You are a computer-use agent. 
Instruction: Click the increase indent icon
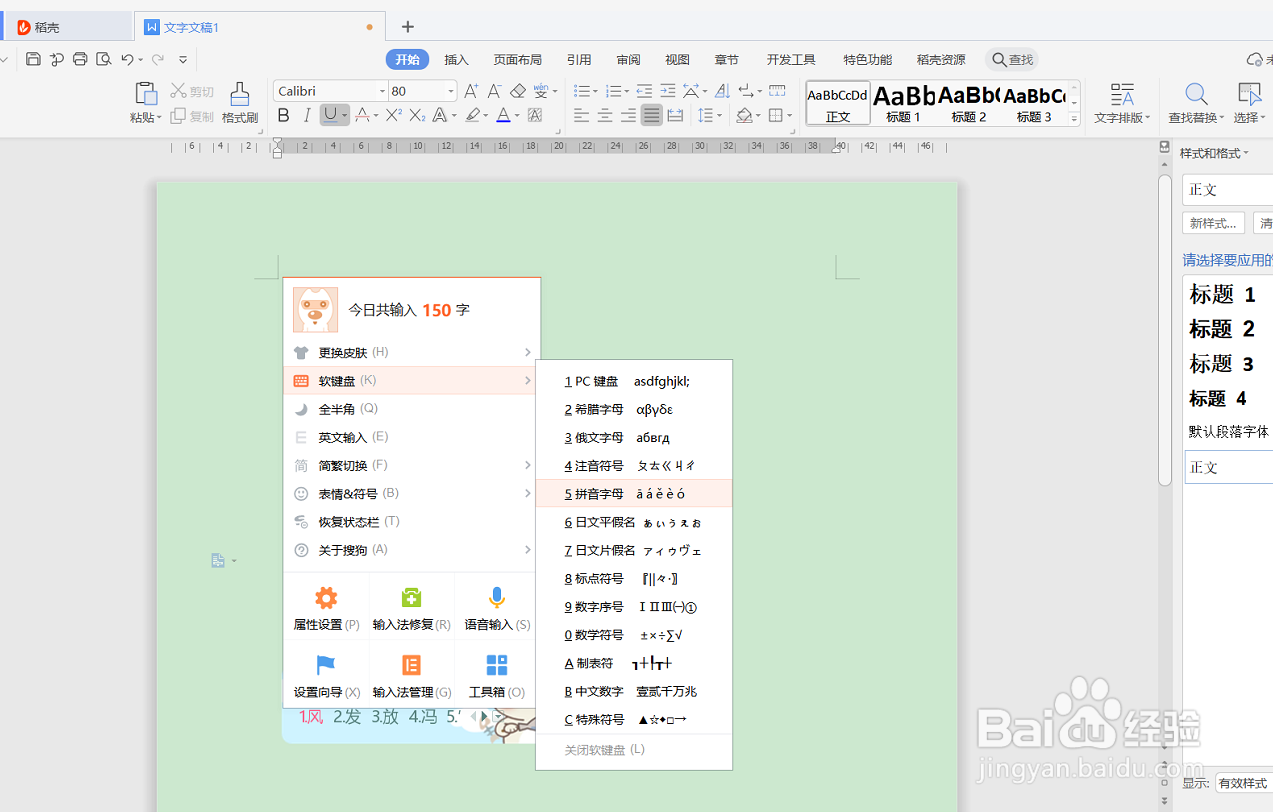667,91
